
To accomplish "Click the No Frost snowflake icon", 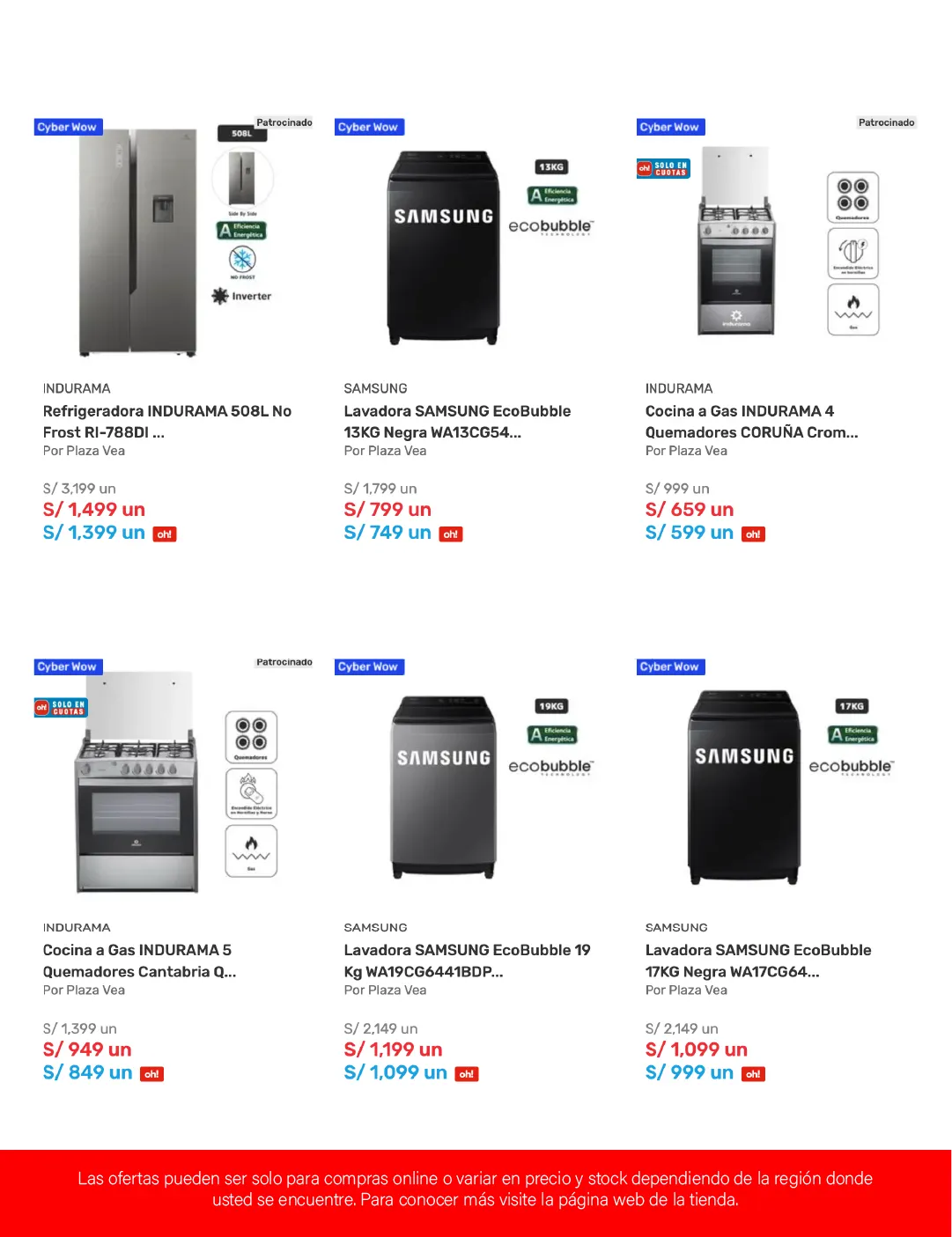I will tap(242, 261).
